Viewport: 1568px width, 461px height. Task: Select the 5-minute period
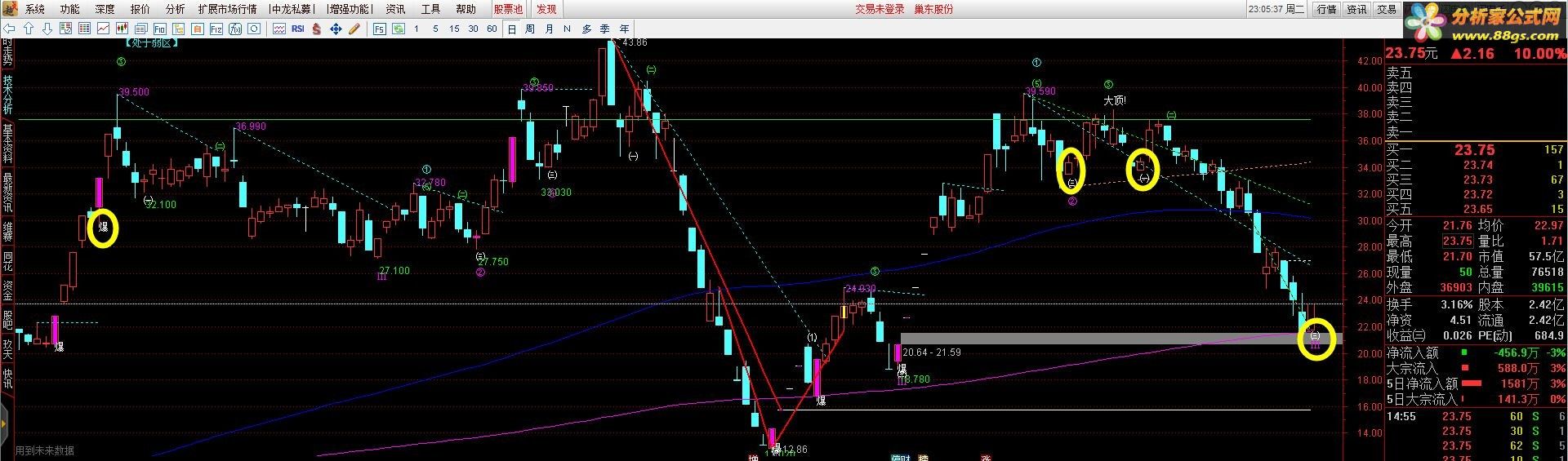pos(435,29)
